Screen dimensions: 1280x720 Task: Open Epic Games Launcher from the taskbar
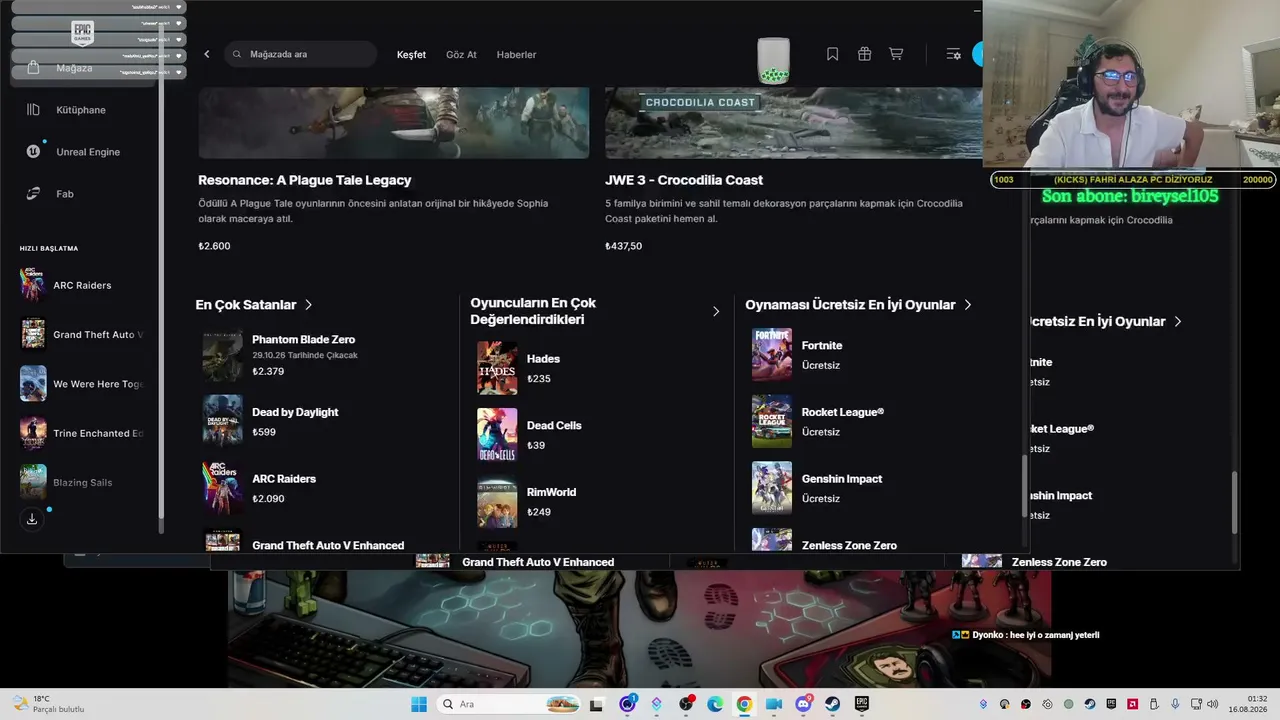click(861, 704)
